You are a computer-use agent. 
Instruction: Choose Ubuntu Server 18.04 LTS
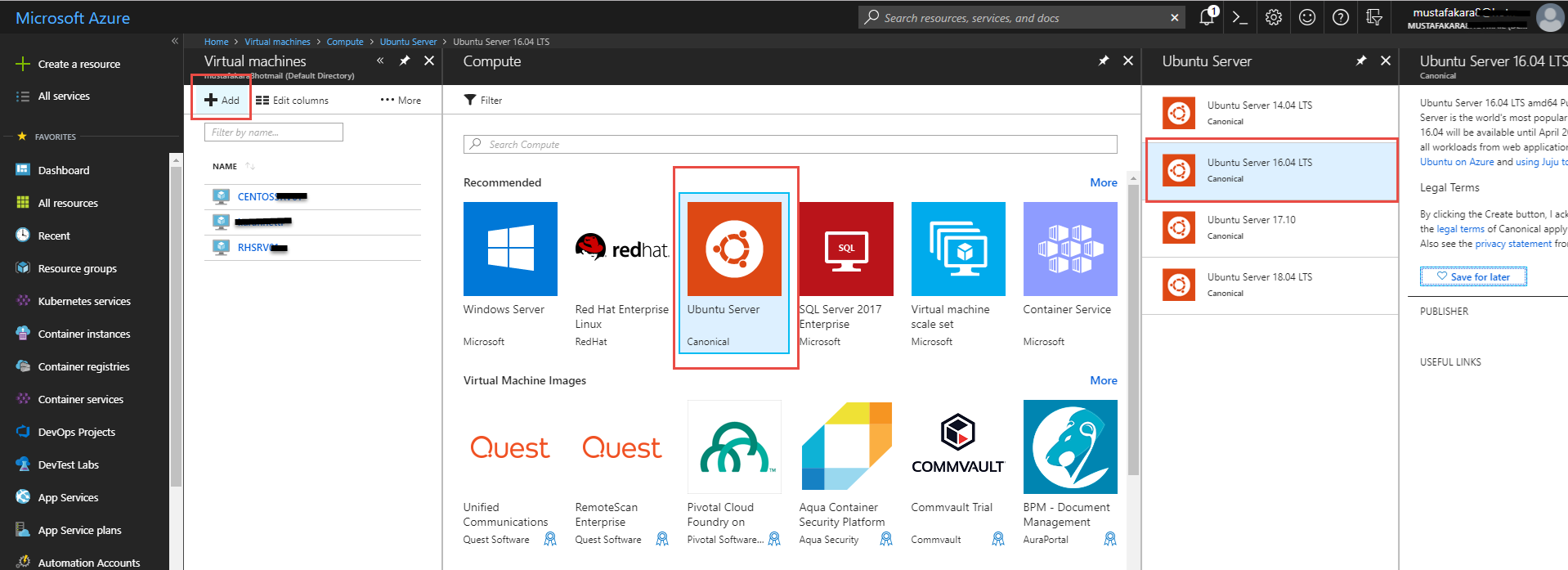pyautogui.click(x=1270, y=285)
